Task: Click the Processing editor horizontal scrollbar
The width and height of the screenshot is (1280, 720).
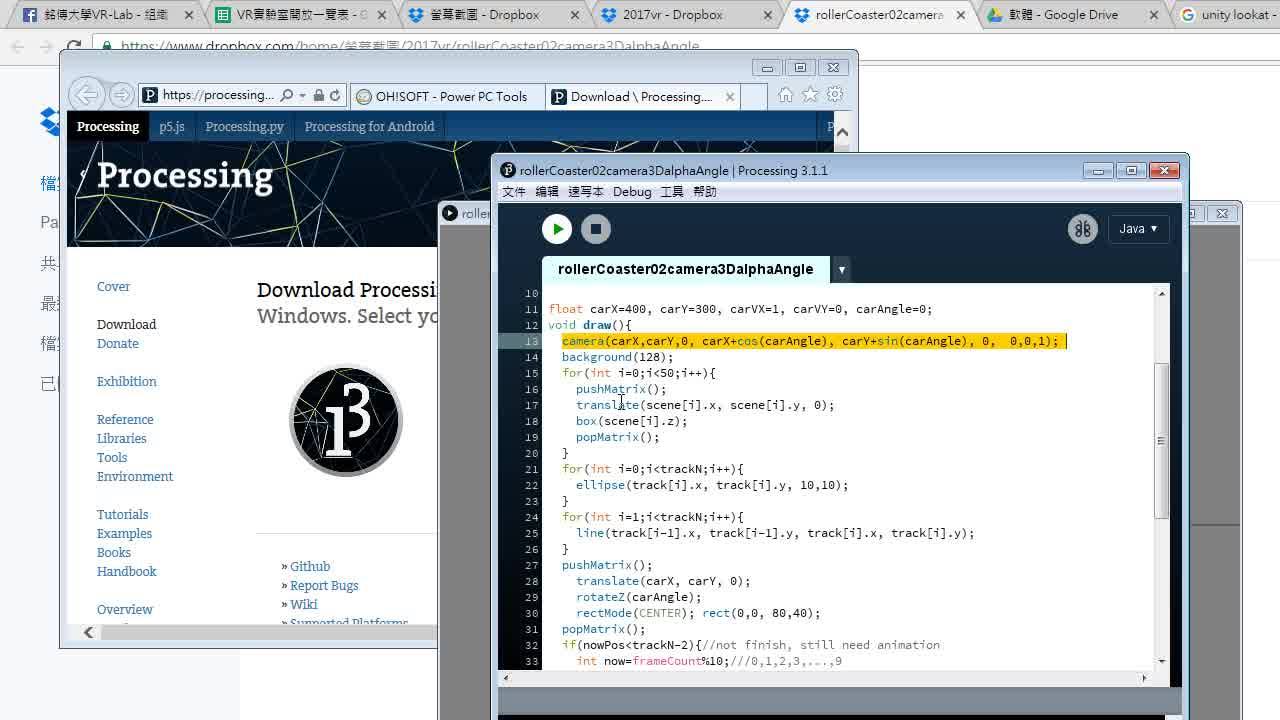Action: coord(825,678)
